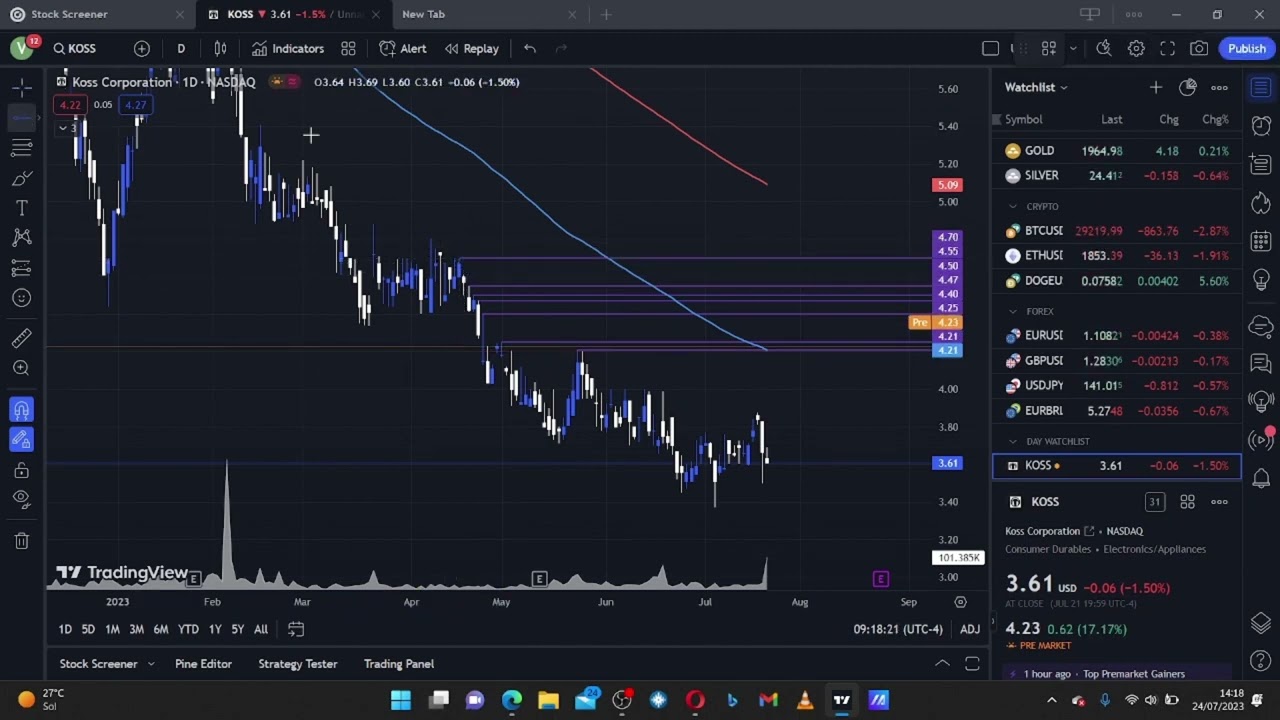1280x720 pixels.
Task: Open chart settings gear icon
Action: [1136, 48]
